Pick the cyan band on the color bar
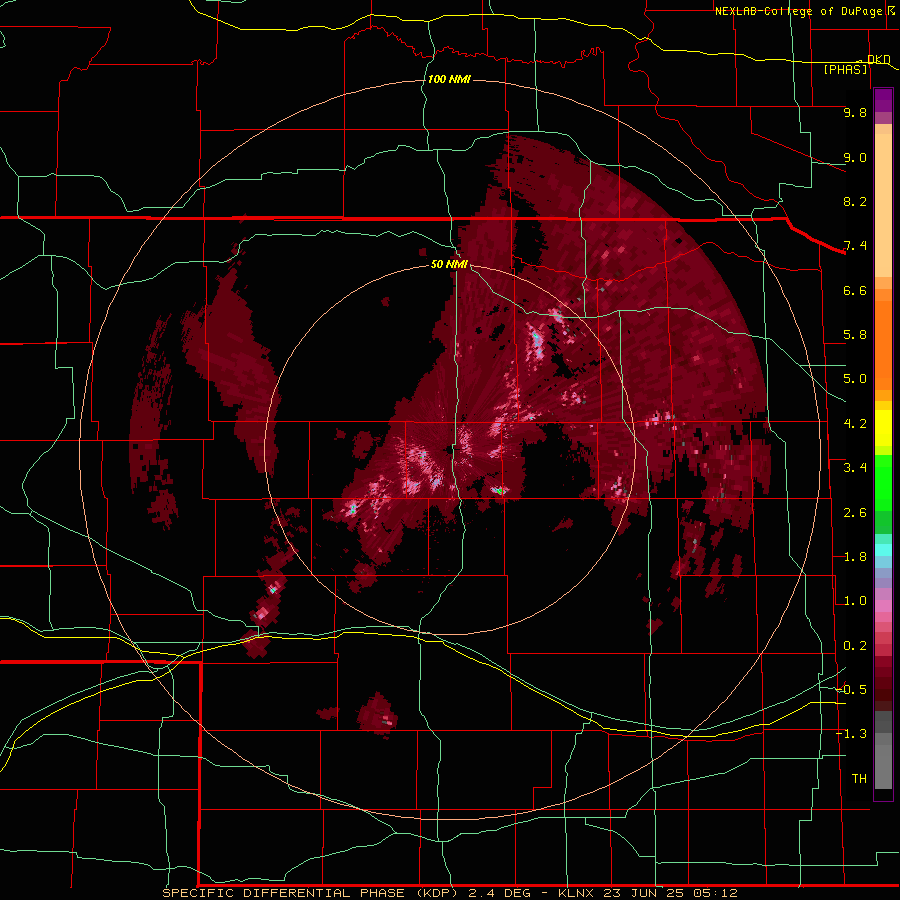 (883, 550)
